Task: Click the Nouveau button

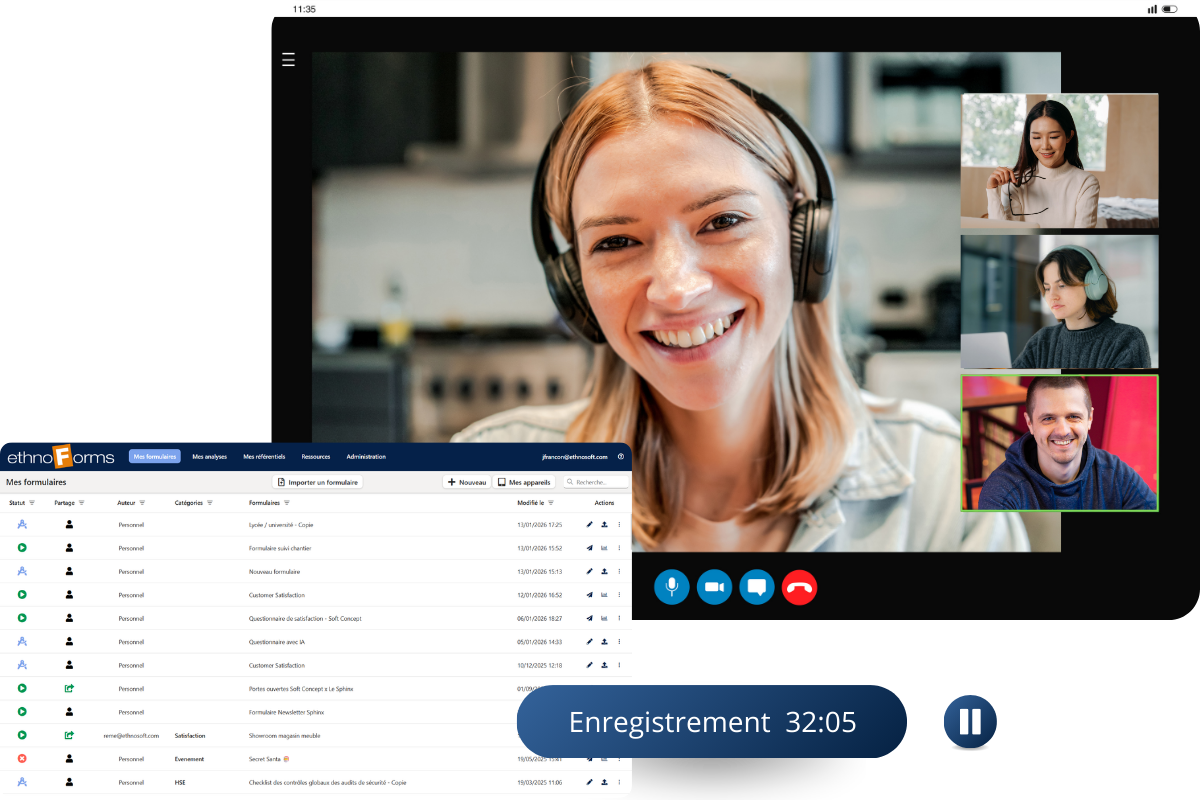Action: 467,482
